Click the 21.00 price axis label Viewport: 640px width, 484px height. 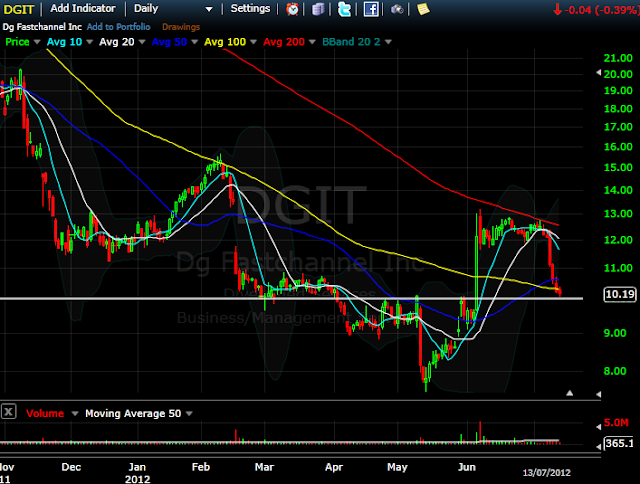pos(618,58)
